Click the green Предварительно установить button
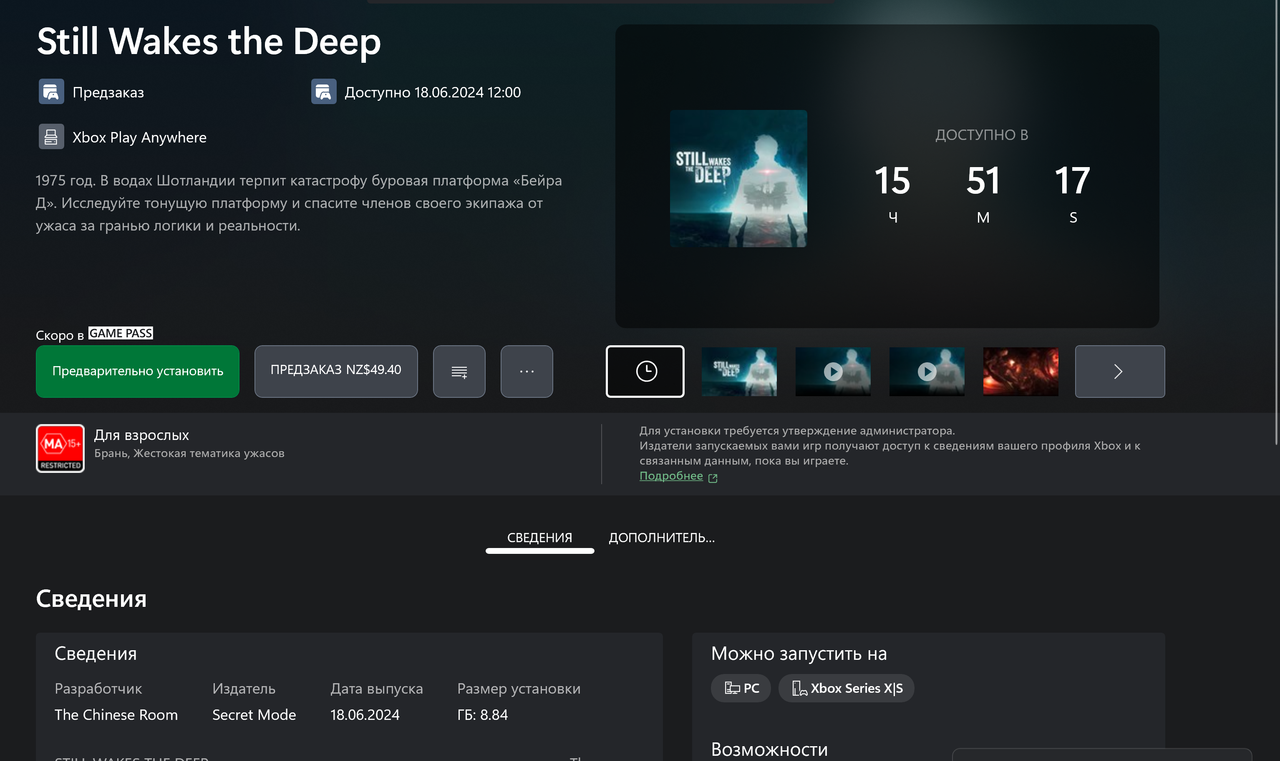Image resolution: width=1280 pixels, height=761 pixels. pos(138,371)
